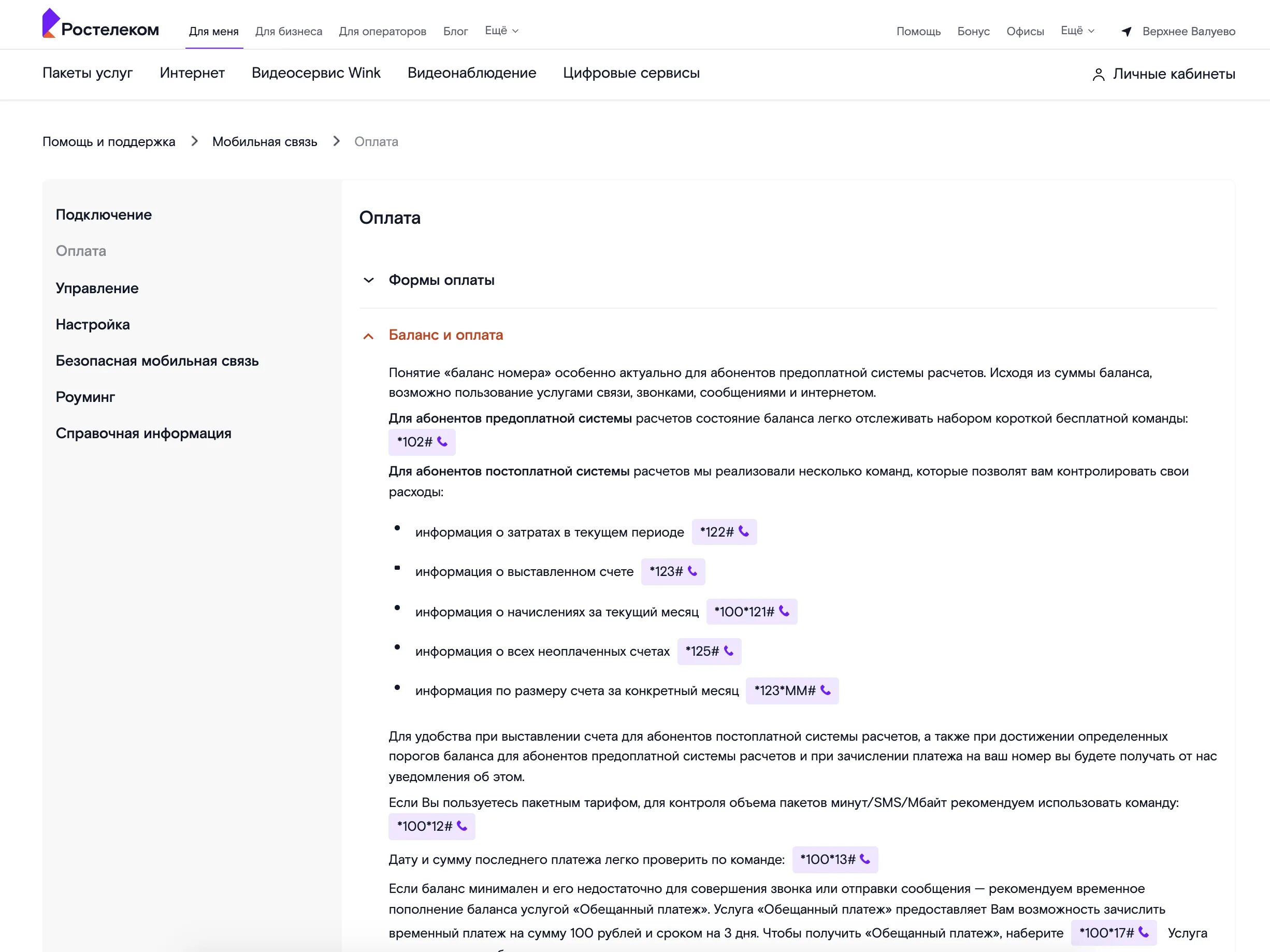
Task: Click phone icon next to *100*121#
Action: (x=784, y=612)
